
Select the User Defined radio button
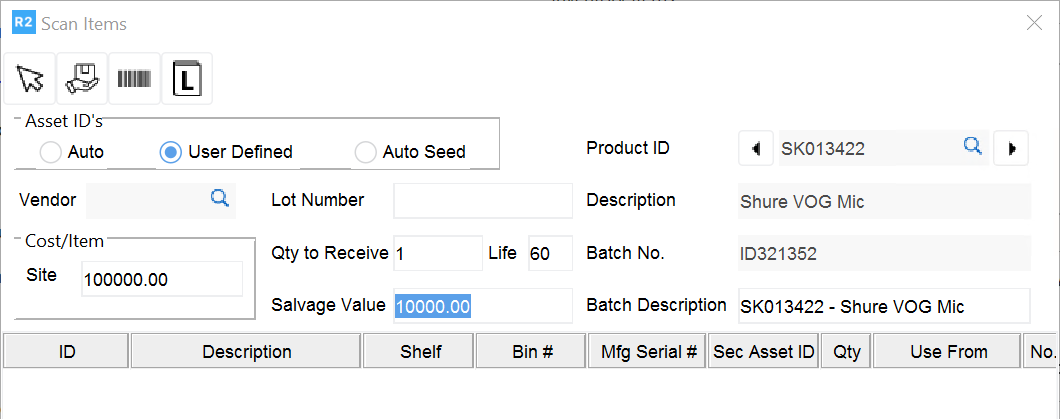coord(171,153)
